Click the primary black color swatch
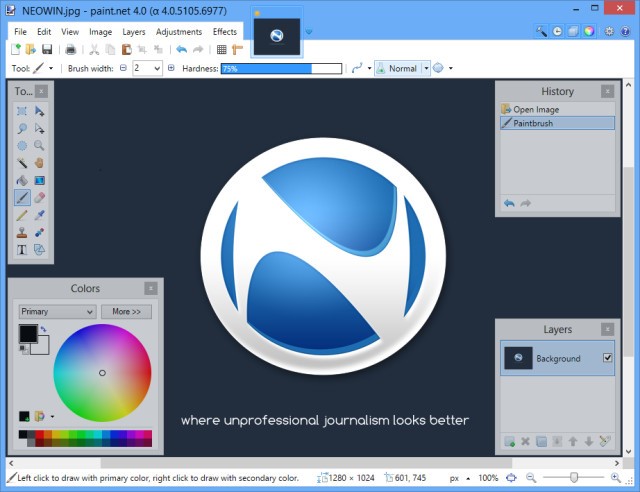 [x=28, y=334]
